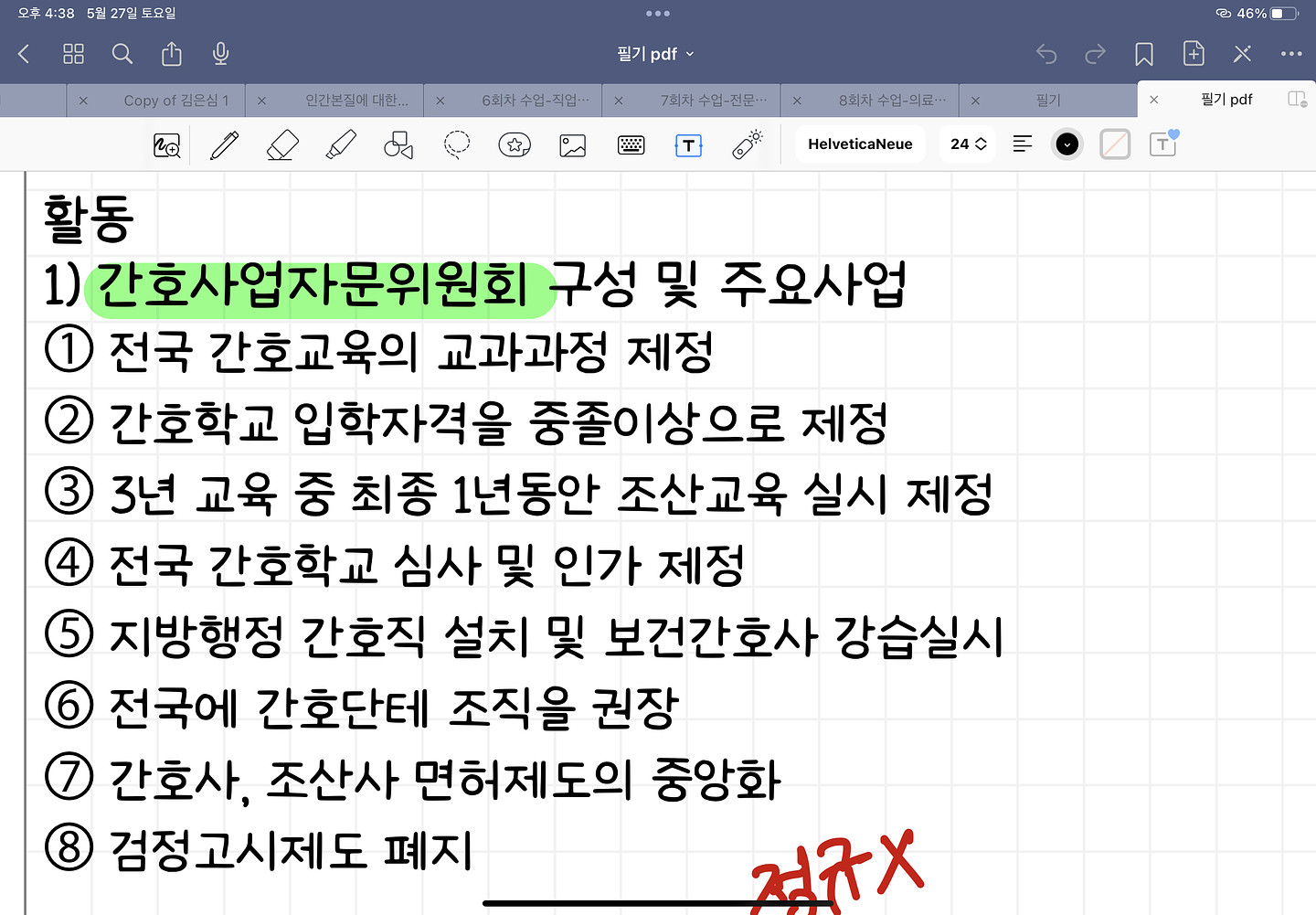Open the HelveticaNeue font dropdown
1316x915 pixels.
[x=860, y=144]
